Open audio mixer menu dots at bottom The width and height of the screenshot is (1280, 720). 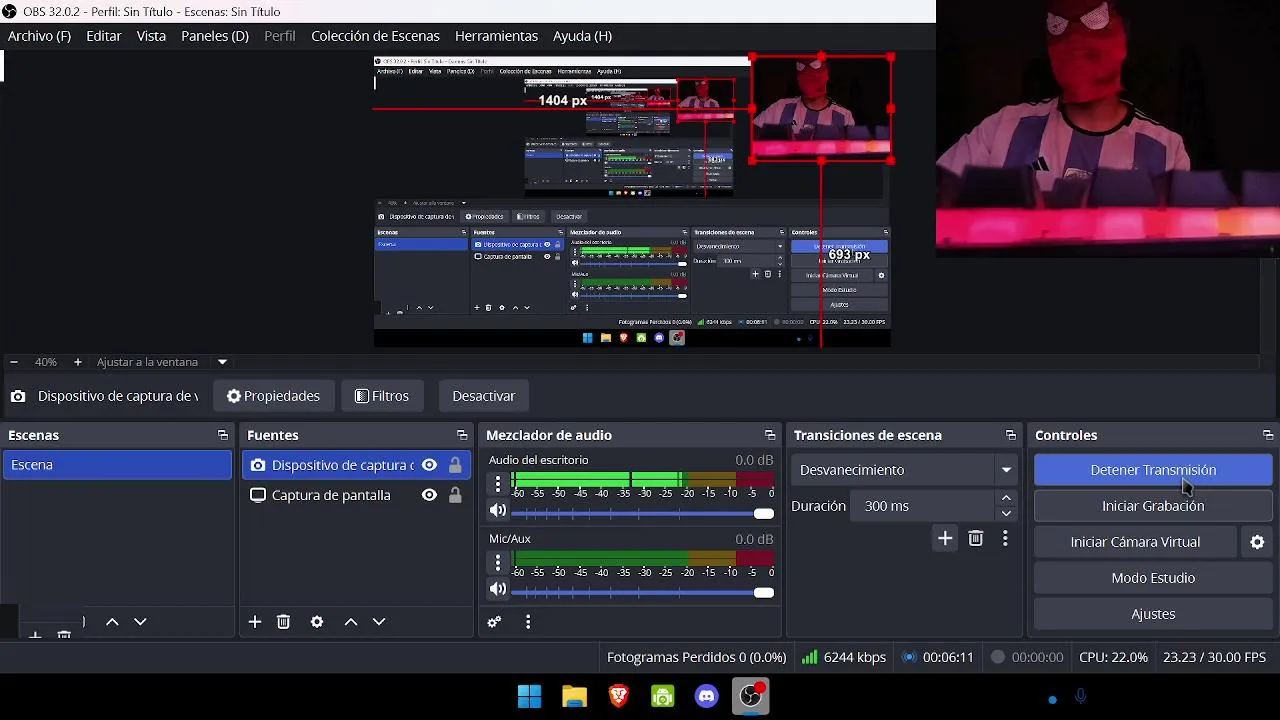pyautogui.click(x=528, y=622)
